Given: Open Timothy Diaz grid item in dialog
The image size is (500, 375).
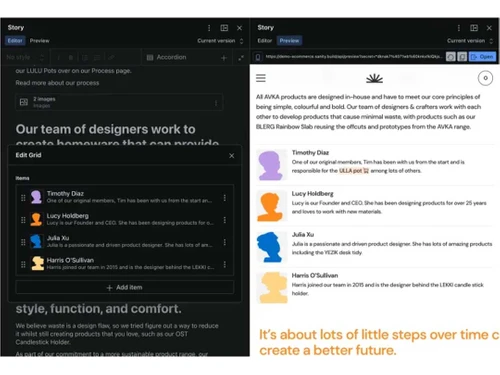Looking at the screenshot, I should (x=125, y=197).
